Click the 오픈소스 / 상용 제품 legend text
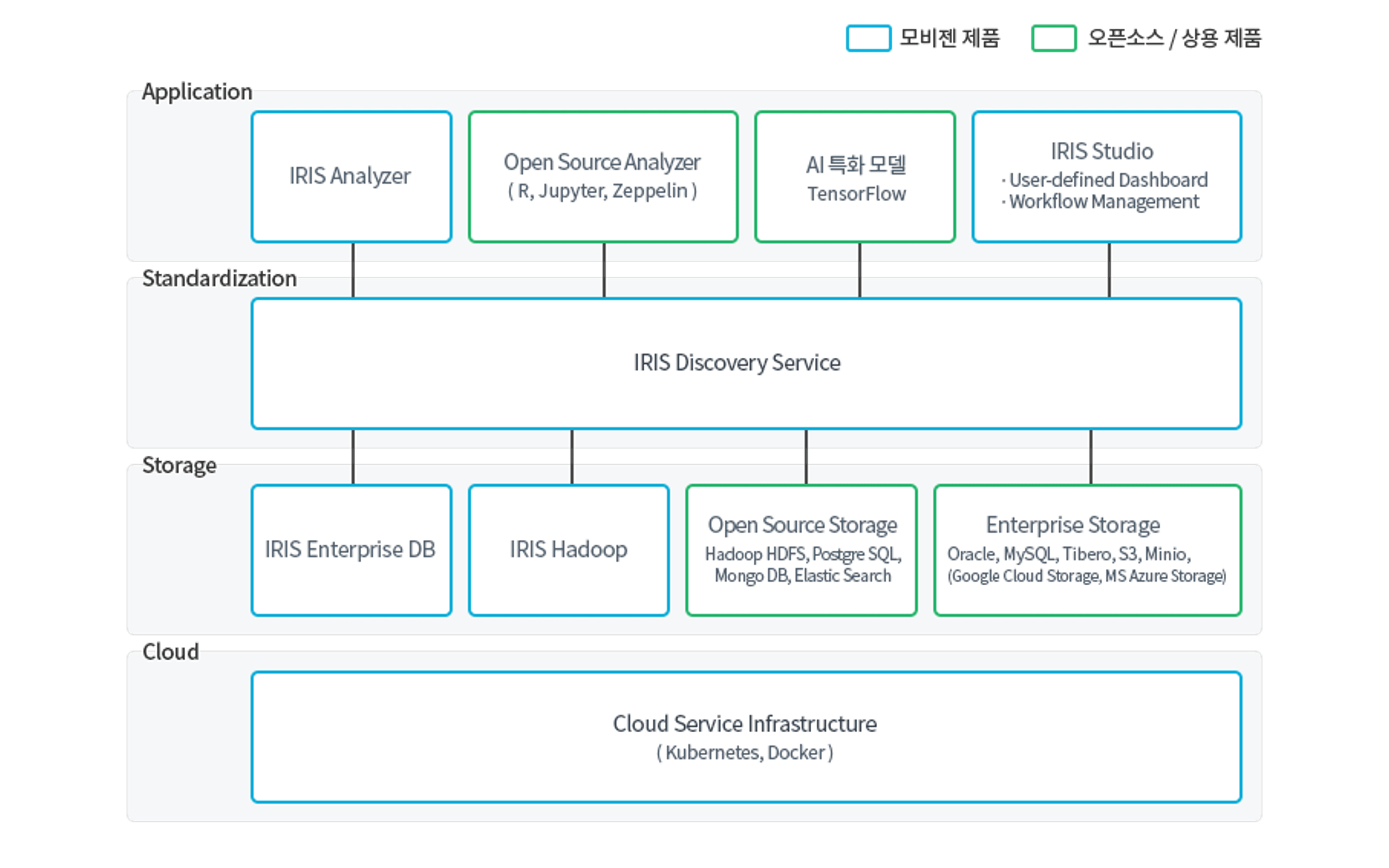 (x=1174, y=39)
